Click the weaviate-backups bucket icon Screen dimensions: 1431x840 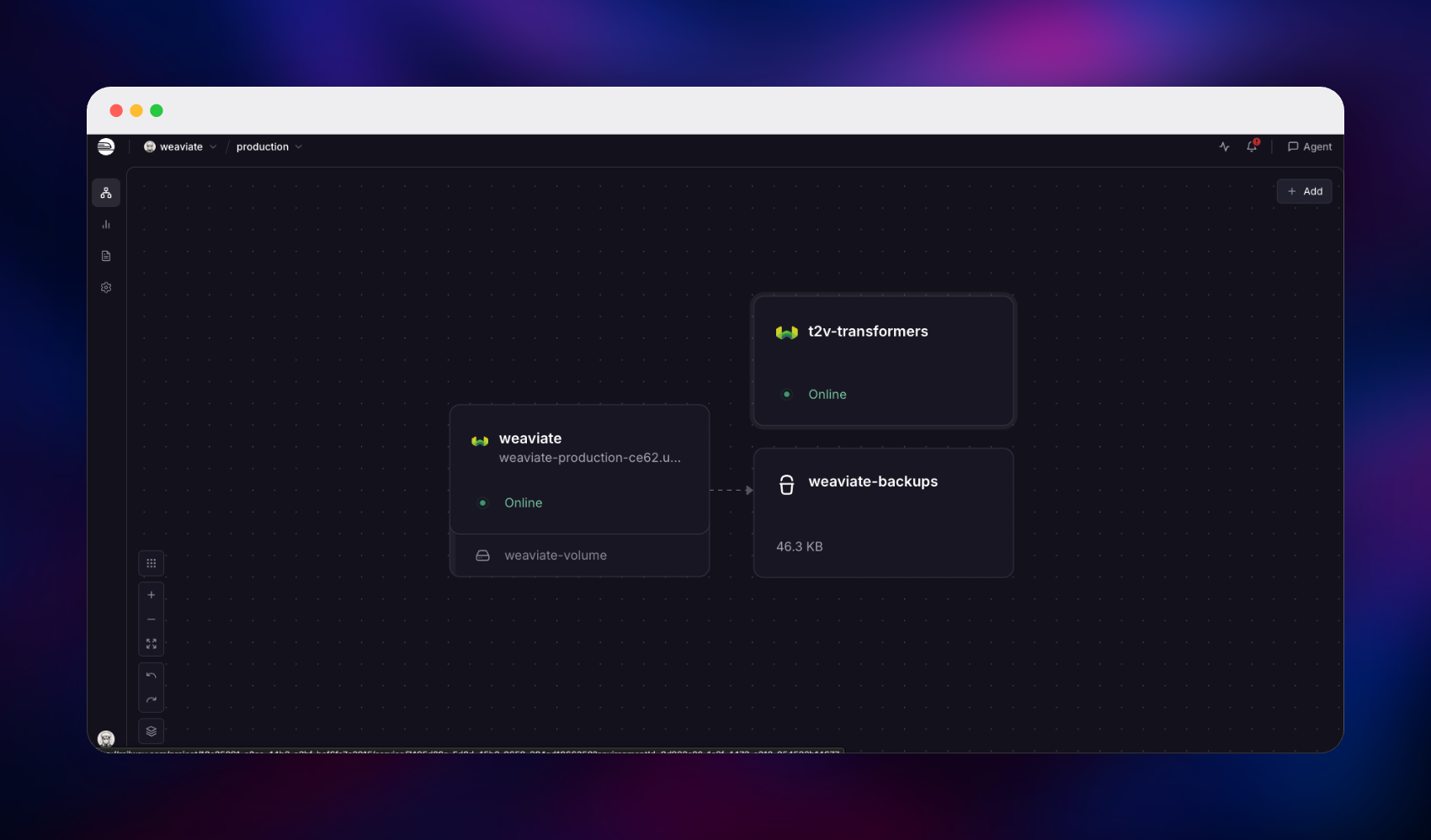[x=787, y=485]
